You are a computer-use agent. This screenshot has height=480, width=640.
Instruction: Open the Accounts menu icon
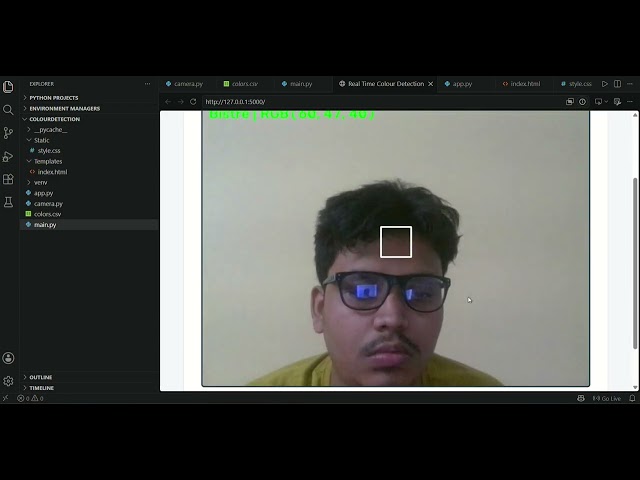coord(8,358)
